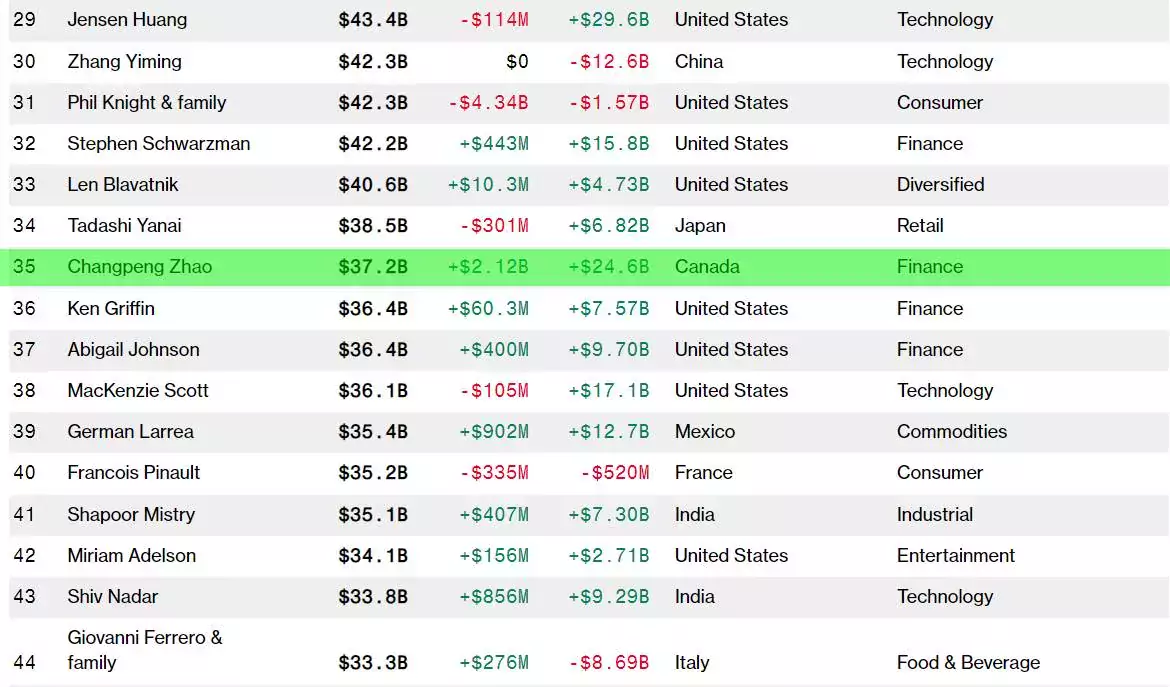The image size is (1170, 687).
Task: Open Tadashi Yanai's profile
Action: click(125, 225)
